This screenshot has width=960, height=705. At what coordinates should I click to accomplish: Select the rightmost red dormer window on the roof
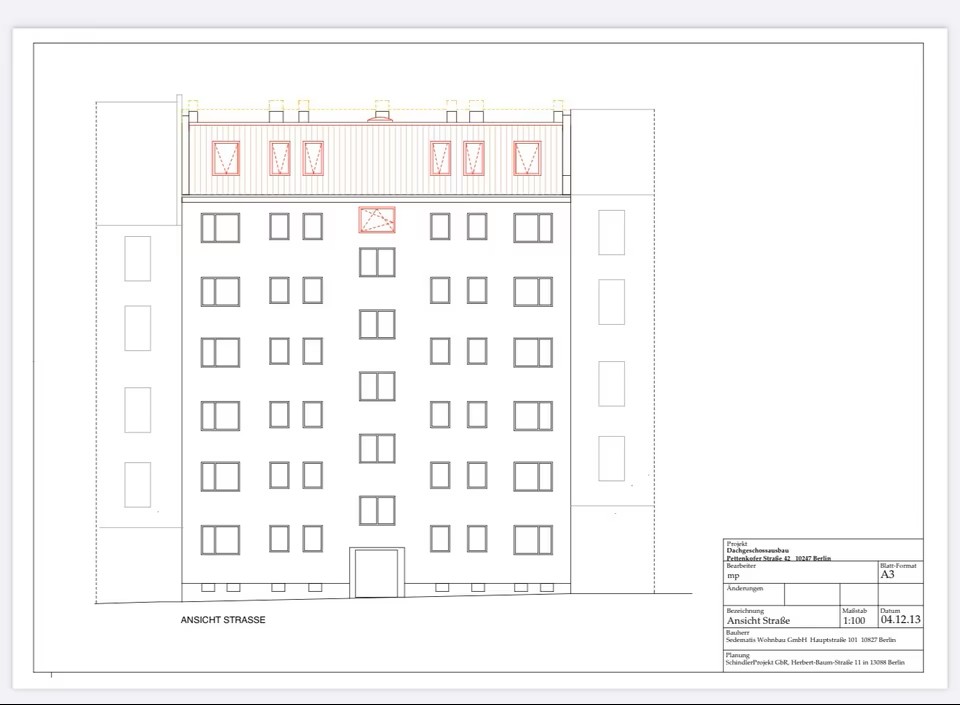pos(527,158)
